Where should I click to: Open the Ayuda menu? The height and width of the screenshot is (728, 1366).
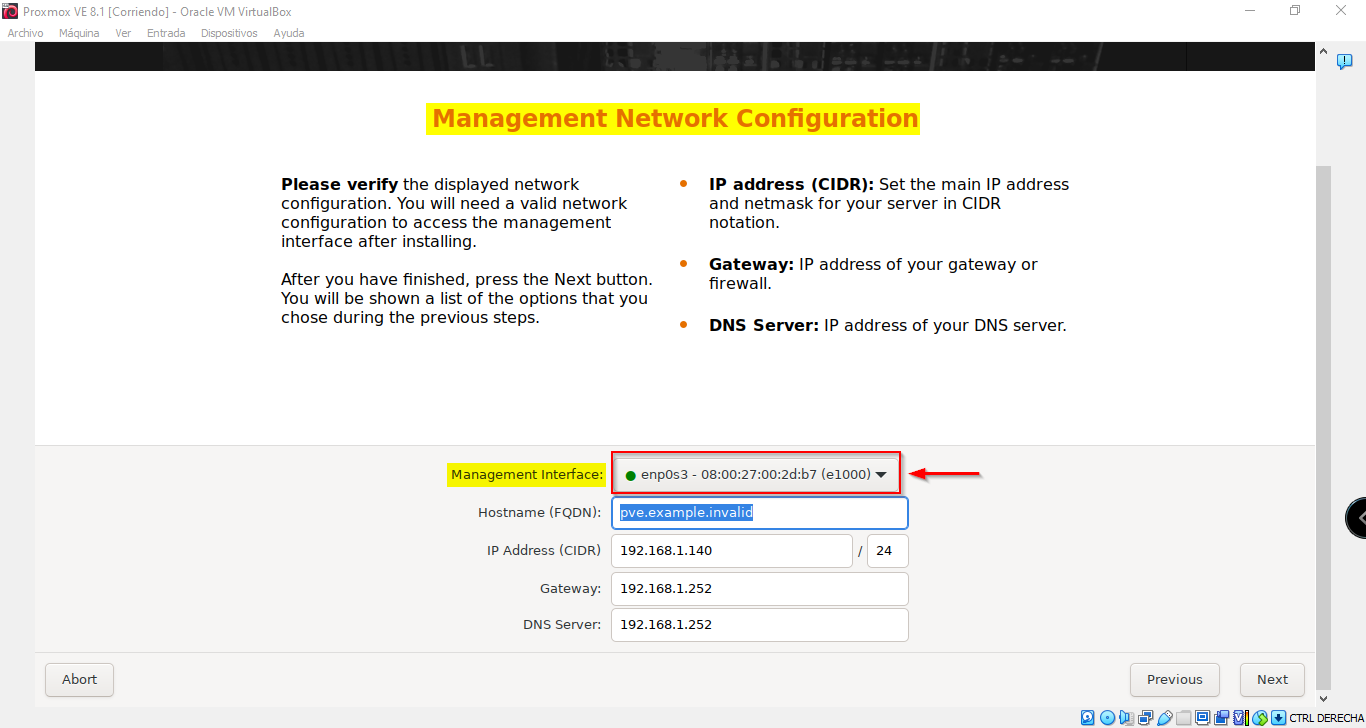click(x=289, y=33)
